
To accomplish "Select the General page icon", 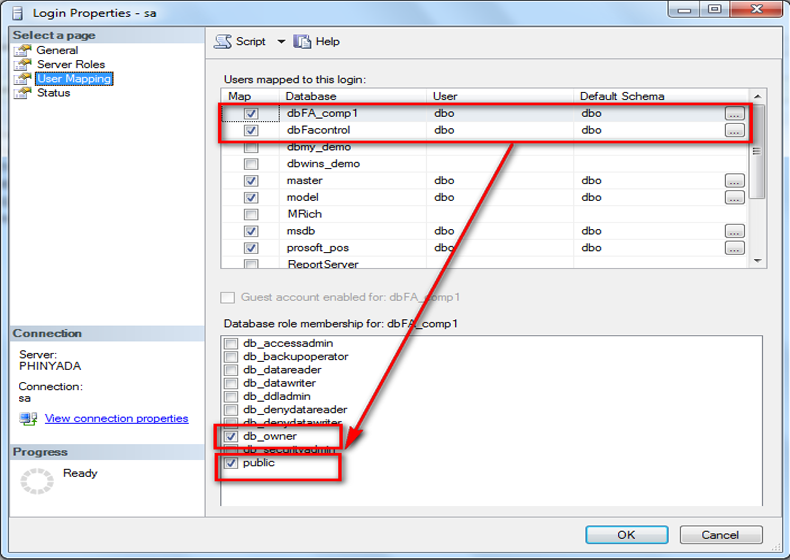I will click(22, 50).
